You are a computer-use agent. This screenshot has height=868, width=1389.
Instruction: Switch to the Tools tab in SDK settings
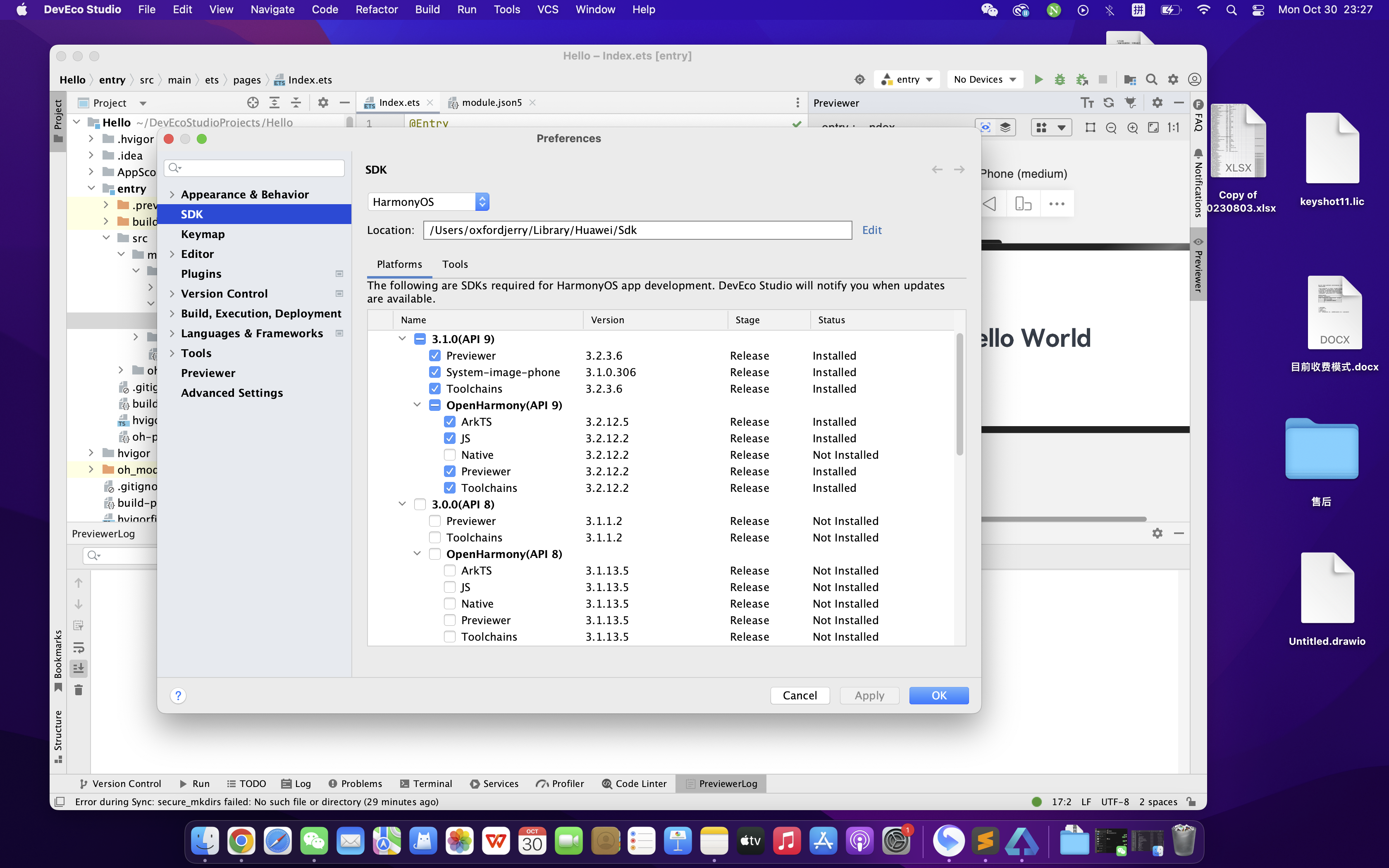click(x=455, y=264)
